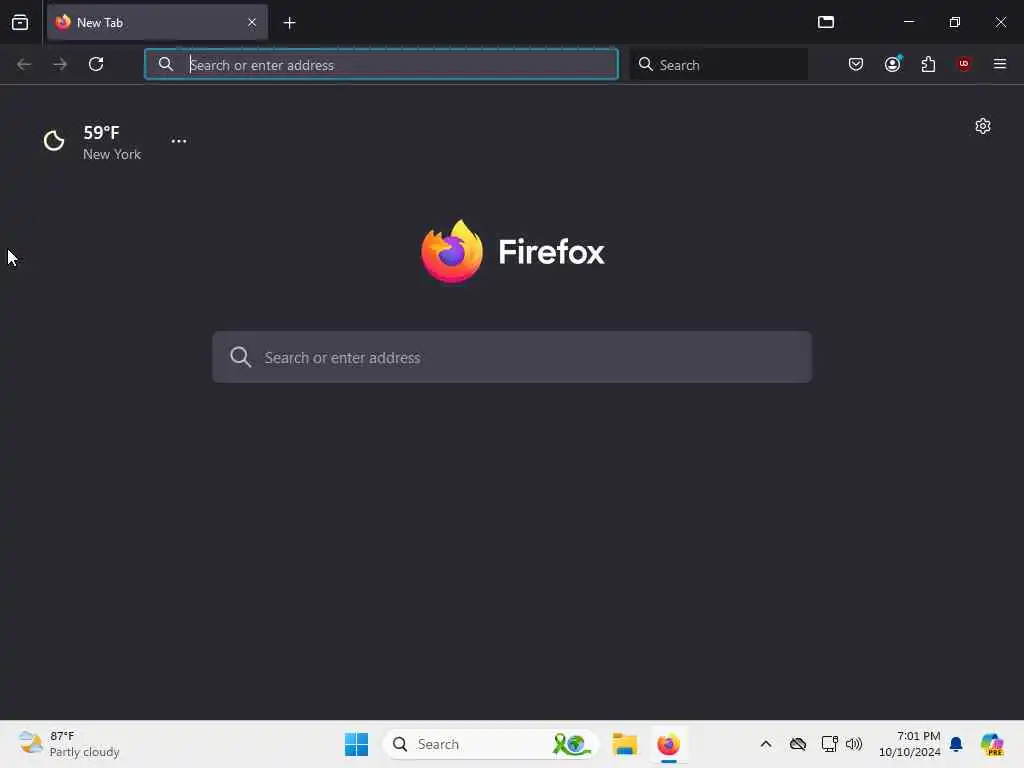This screenshot has height=768, width=1024.
Task: Open Windows Start menu
Action: [x=356, y=744]
